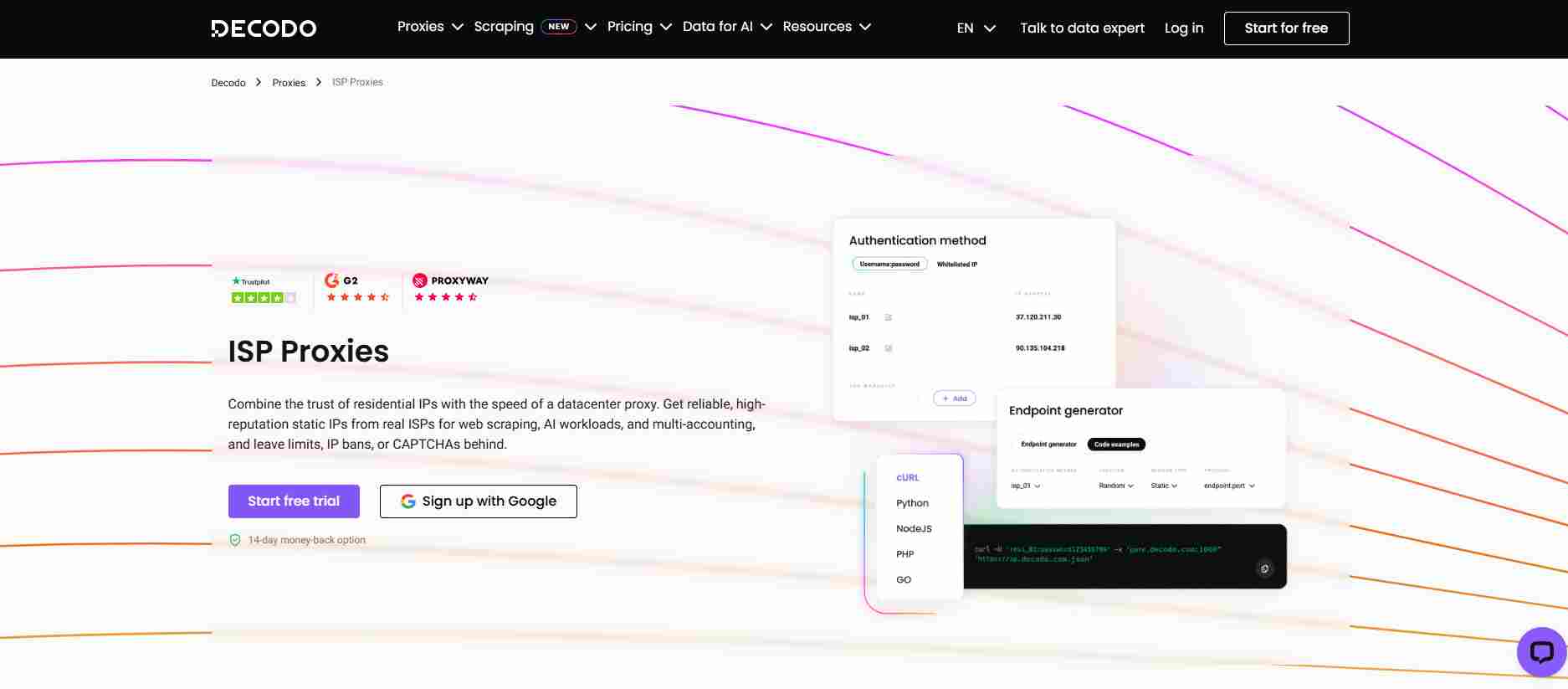
Task: Open the EN language selector
Action: [976, 28]
